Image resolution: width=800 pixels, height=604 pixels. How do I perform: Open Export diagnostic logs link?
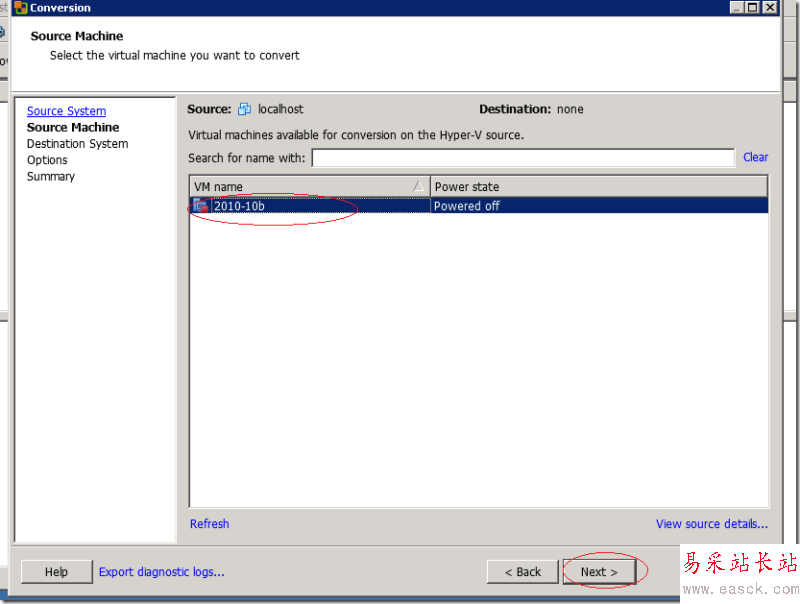(161, 571)
